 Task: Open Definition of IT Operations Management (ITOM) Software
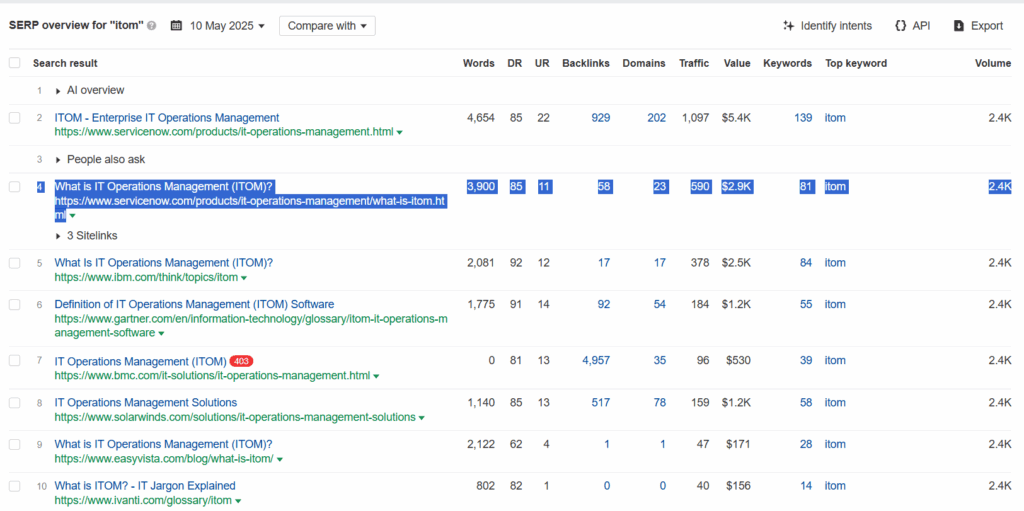(194, 305)
